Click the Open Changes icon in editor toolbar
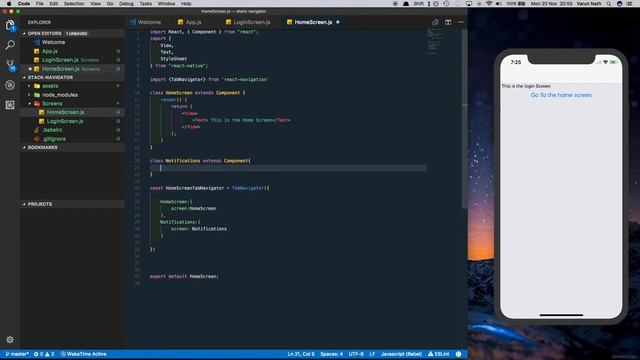This screenshot has width=640, height=360. click(x=435, y=22)
